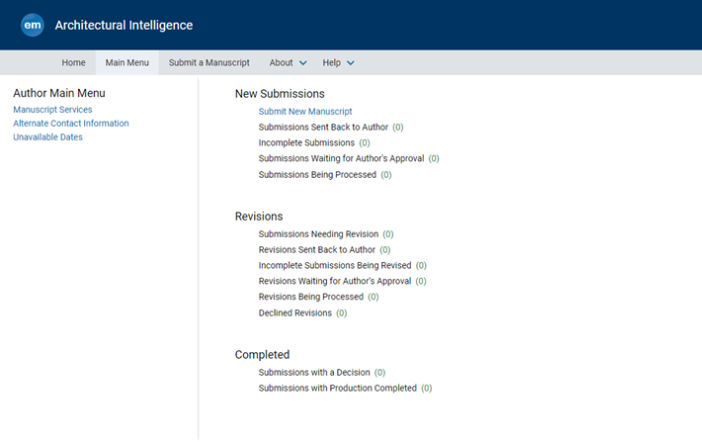Open Declined Revisions
The width and height of the screenshot is (702, 442).
pyautogui.click(x=295, y=313)
